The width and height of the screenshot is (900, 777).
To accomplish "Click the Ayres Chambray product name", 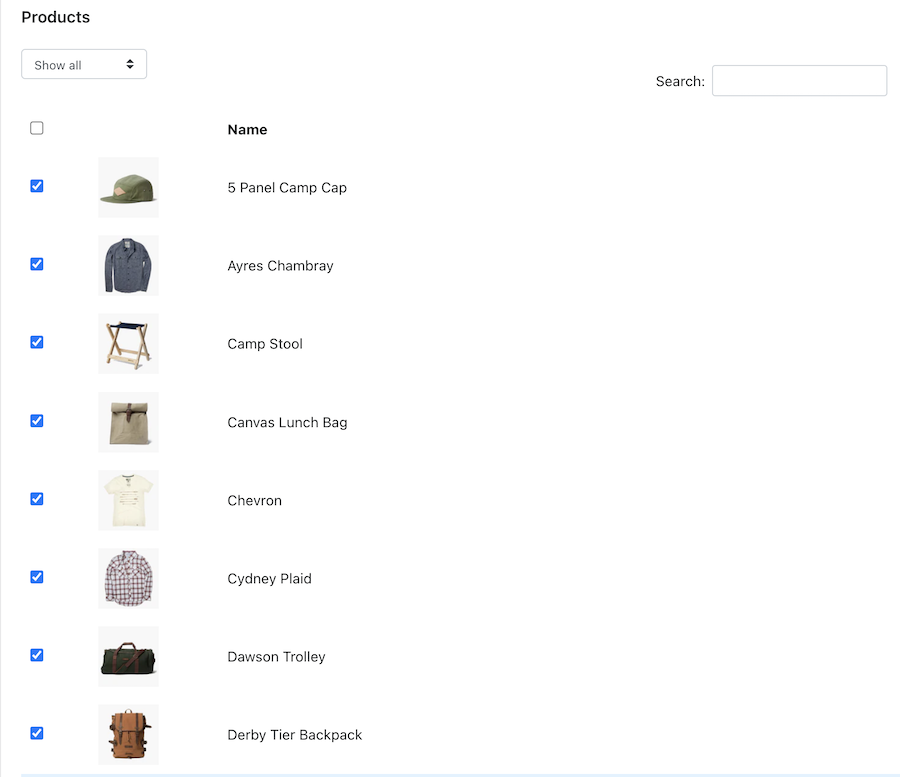I will 280,266.
